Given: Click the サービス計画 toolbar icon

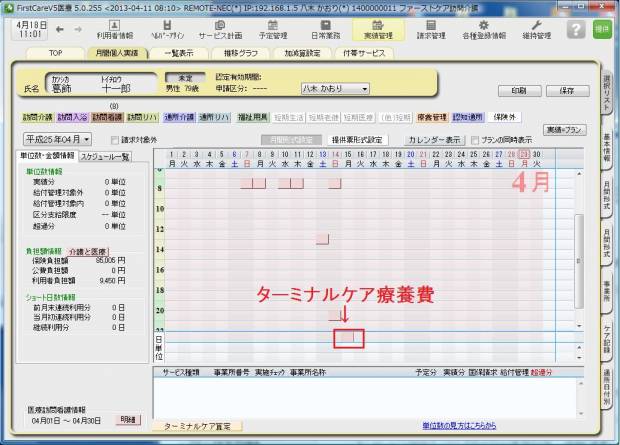Looking at the screenshot, I should click(219, 28).
